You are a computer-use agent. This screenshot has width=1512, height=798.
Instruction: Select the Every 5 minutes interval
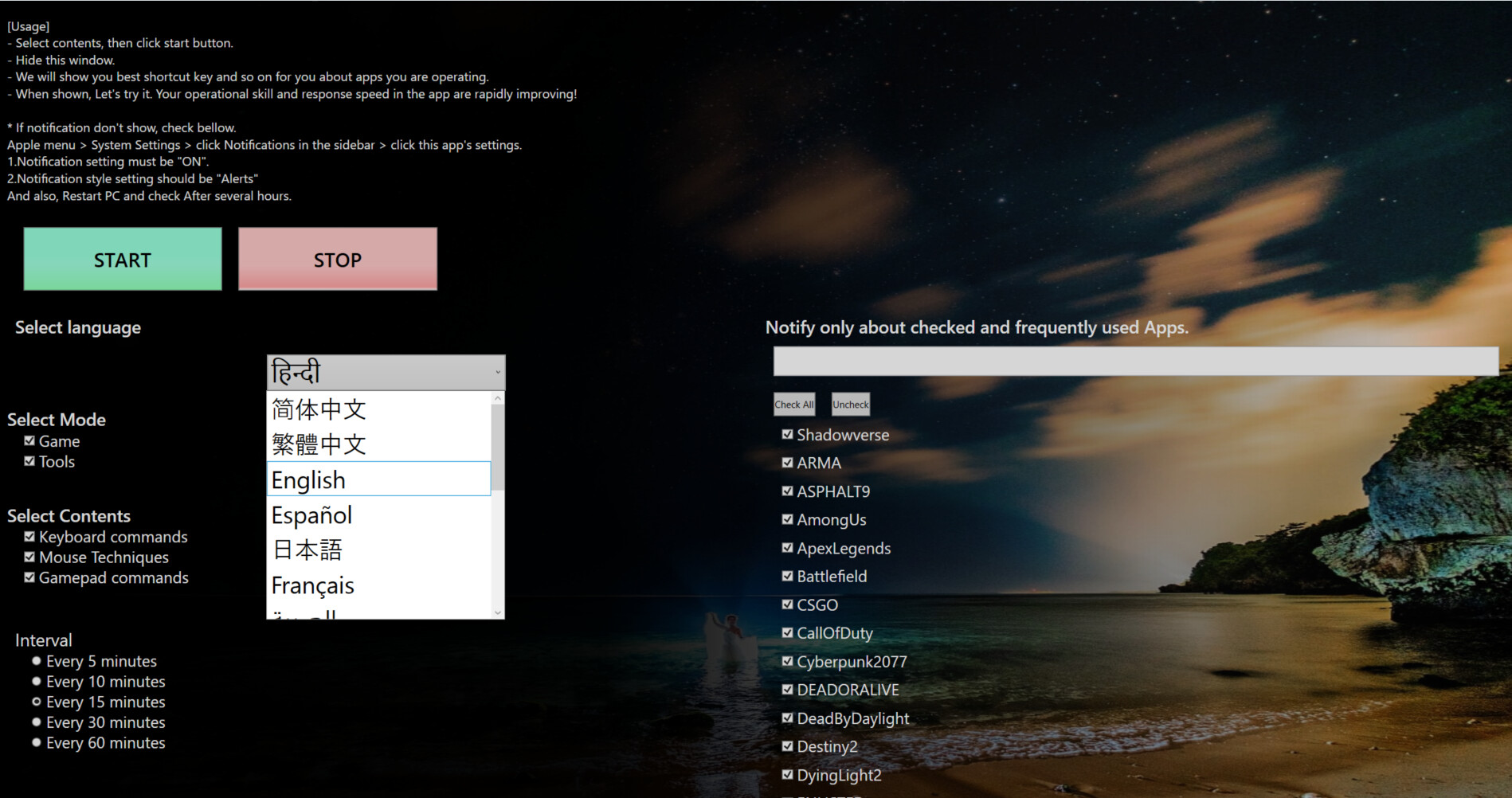pyautogui.click(x=36, y=660)
